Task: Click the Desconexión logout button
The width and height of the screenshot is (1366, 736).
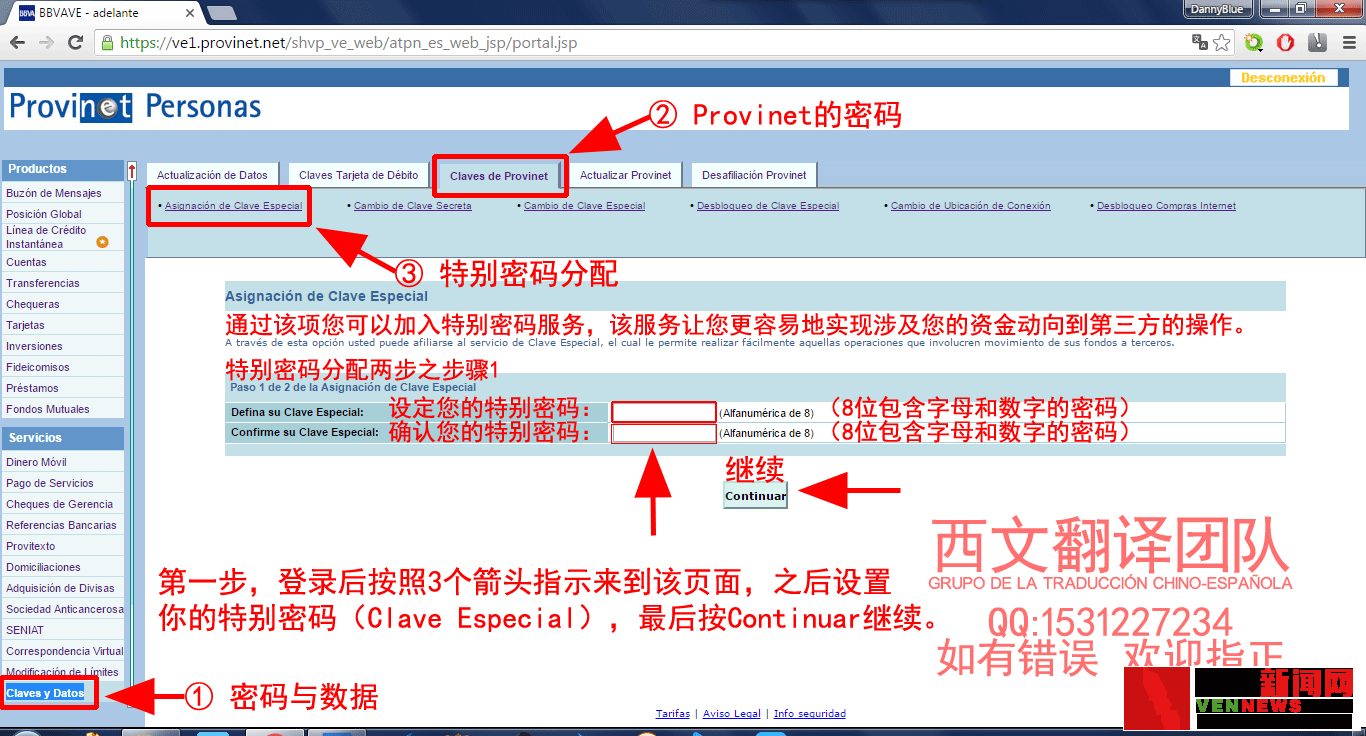Action: coord(1283,78)
